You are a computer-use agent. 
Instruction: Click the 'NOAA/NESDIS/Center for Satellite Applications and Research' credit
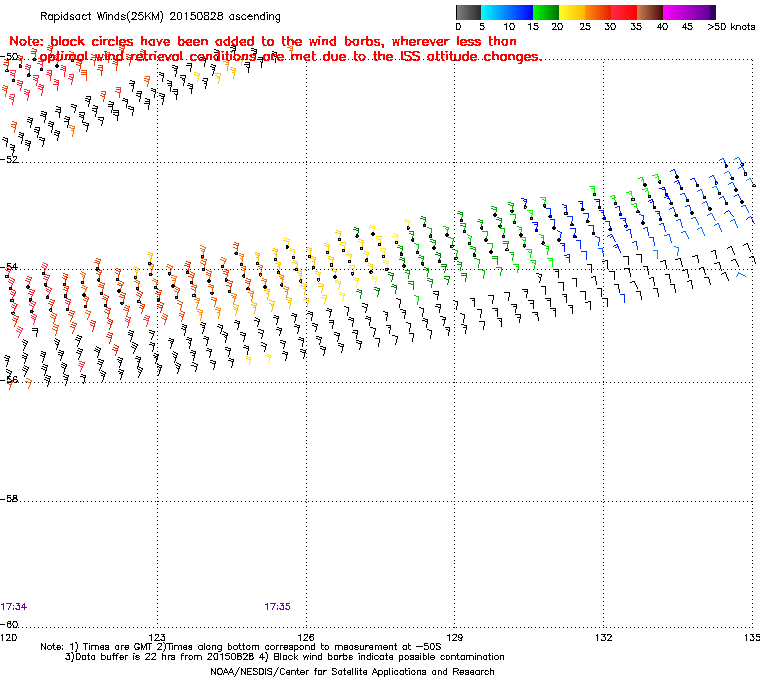[352, 672]
